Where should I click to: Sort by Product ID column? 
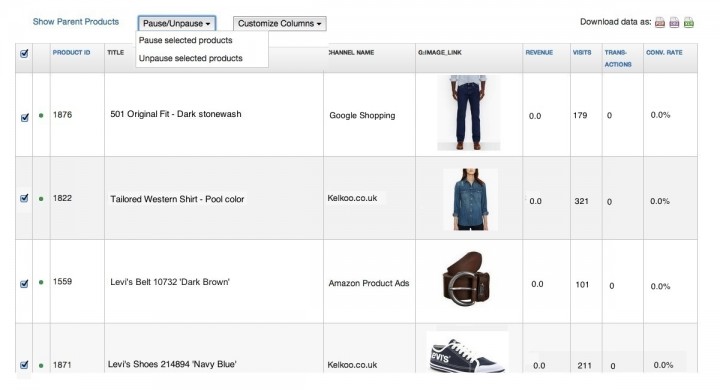click(x=71, y=52)
